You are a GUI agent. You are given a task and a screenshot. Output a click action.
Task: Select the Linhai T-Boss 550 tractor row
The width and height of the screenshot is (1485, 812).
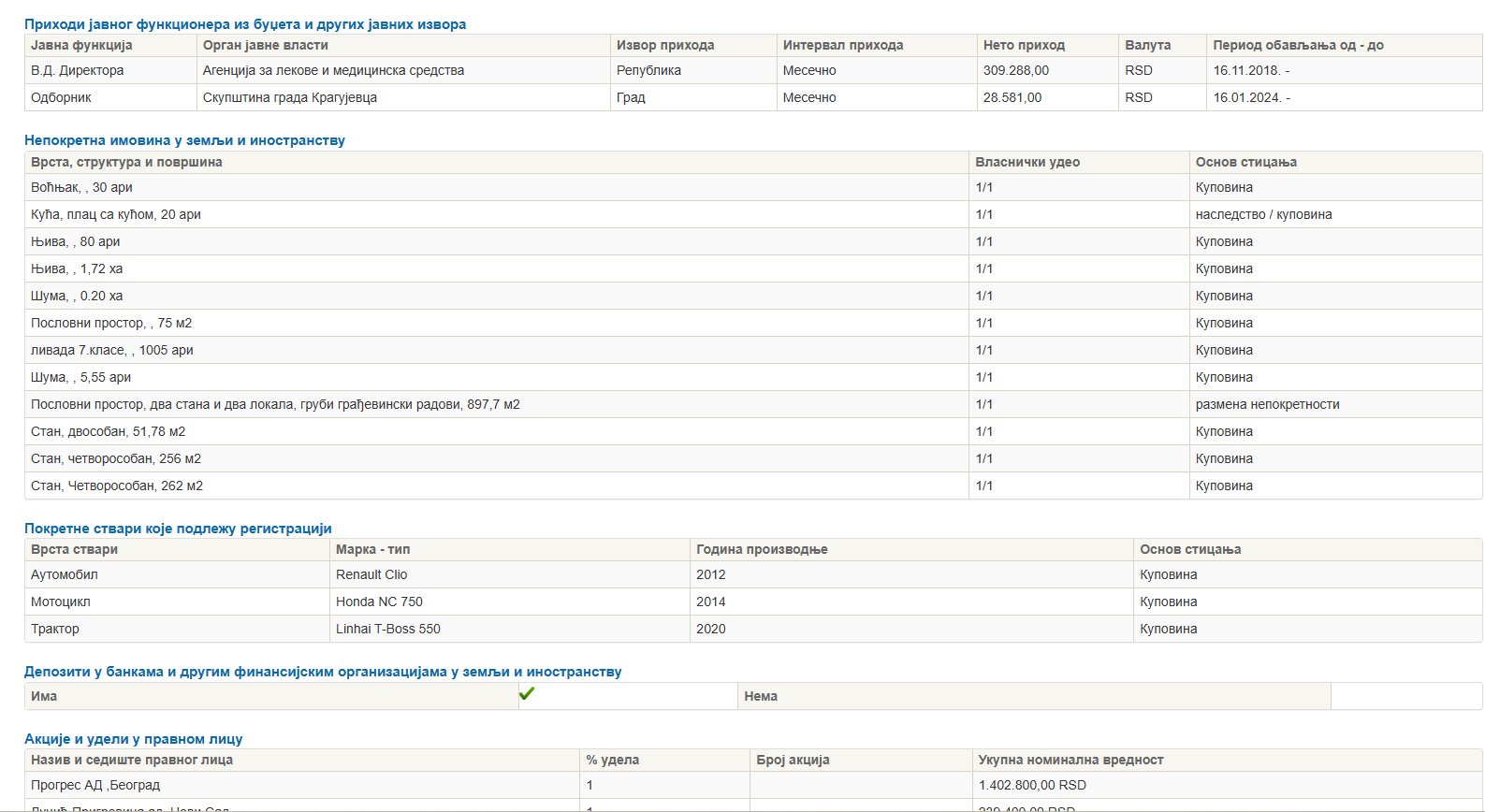[387, 629]
